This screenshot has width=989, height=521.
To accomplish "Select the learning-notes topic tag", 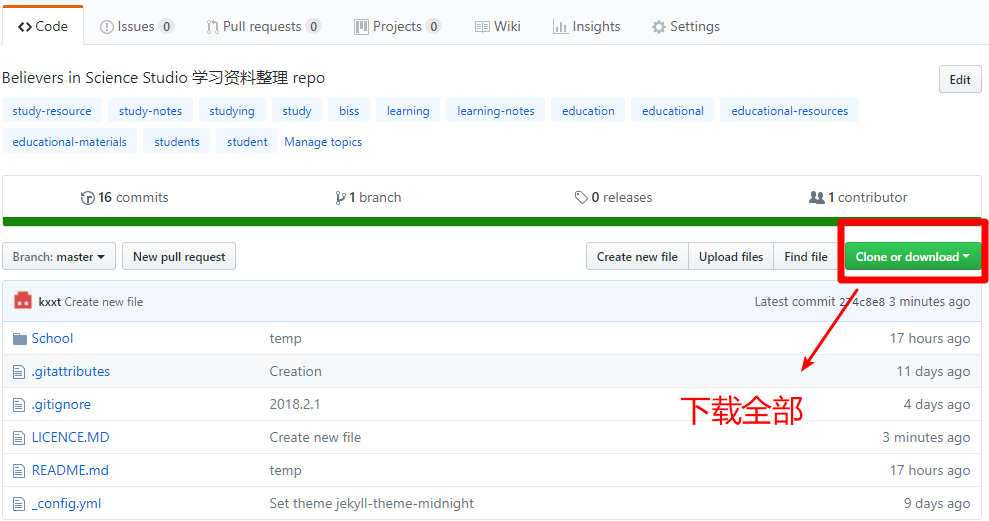I will tap(496, 111).
